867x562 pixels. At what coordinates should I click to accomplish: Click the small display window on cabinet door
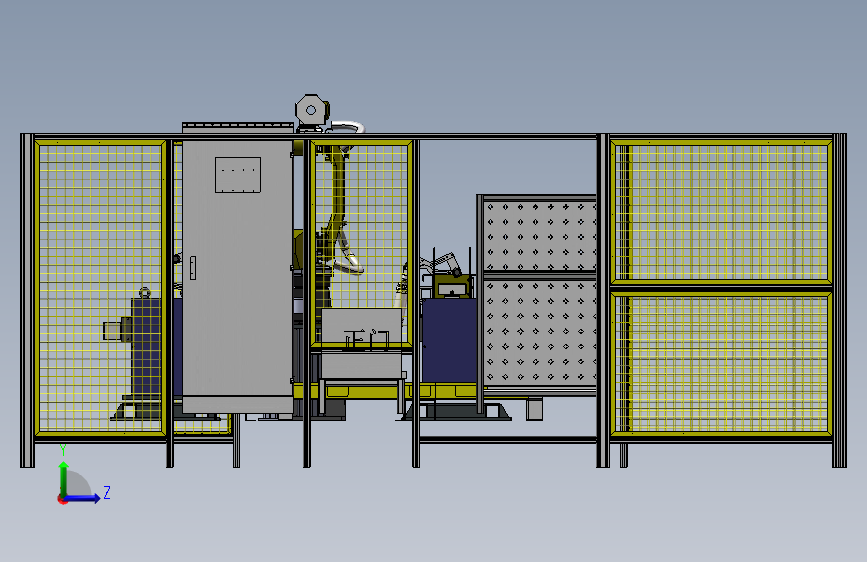point(238,175)
